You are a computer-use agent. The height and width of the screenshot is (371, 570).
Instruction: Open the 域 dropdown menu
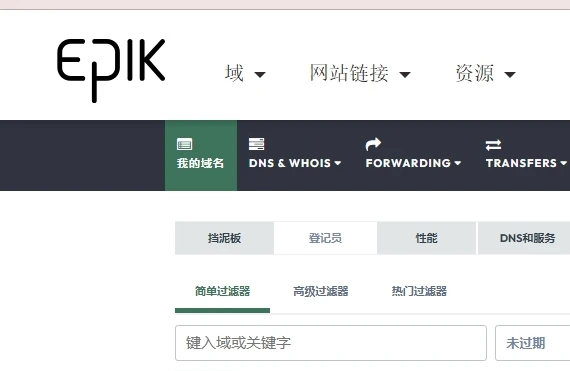245,73
